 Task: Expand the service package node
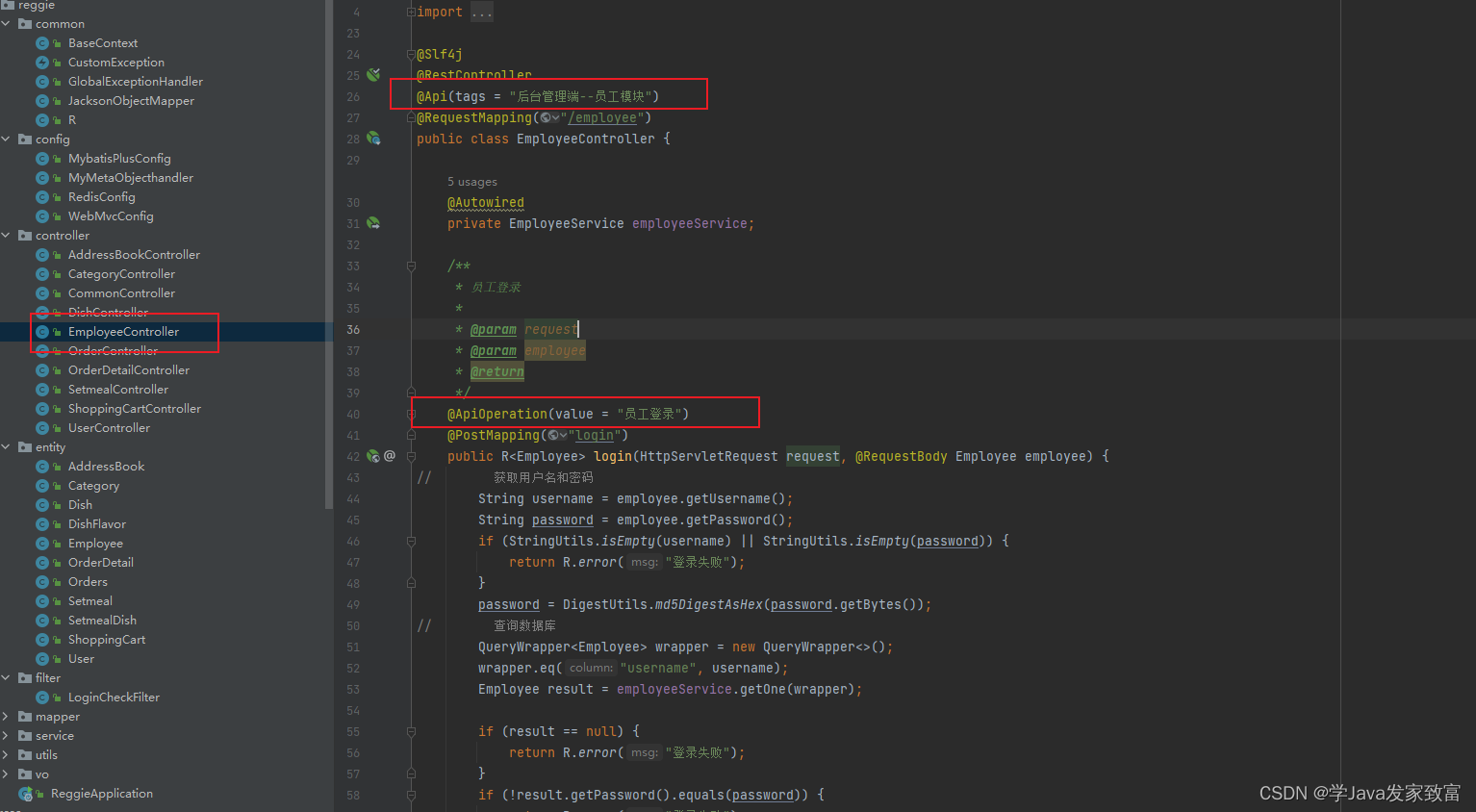6,736
